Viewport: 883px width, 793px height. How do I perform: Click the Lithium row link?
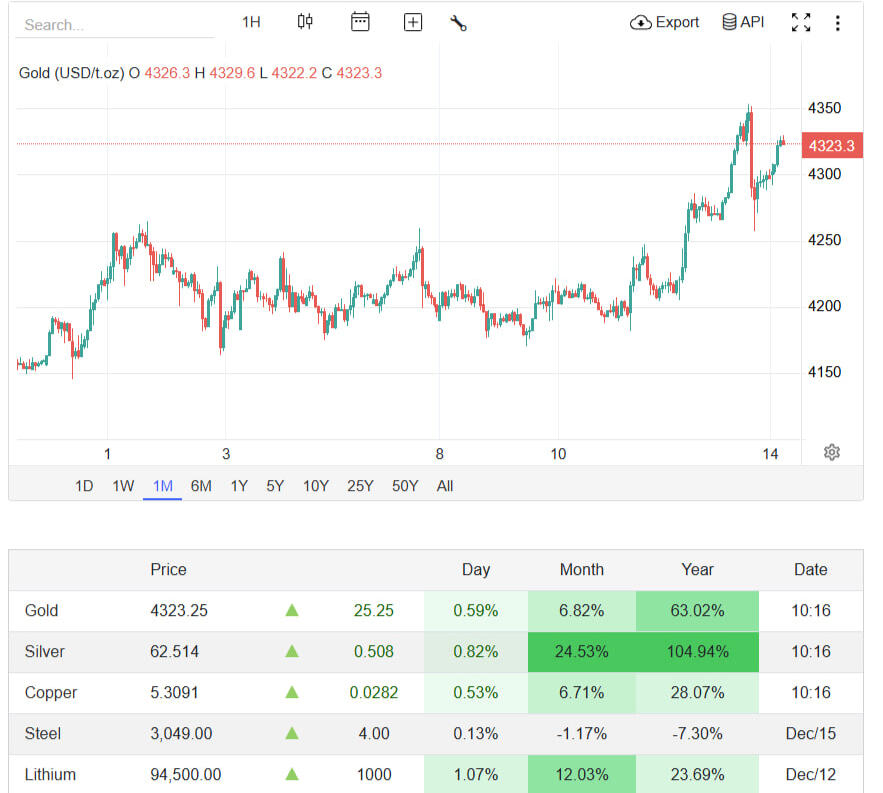pos(50,774)
